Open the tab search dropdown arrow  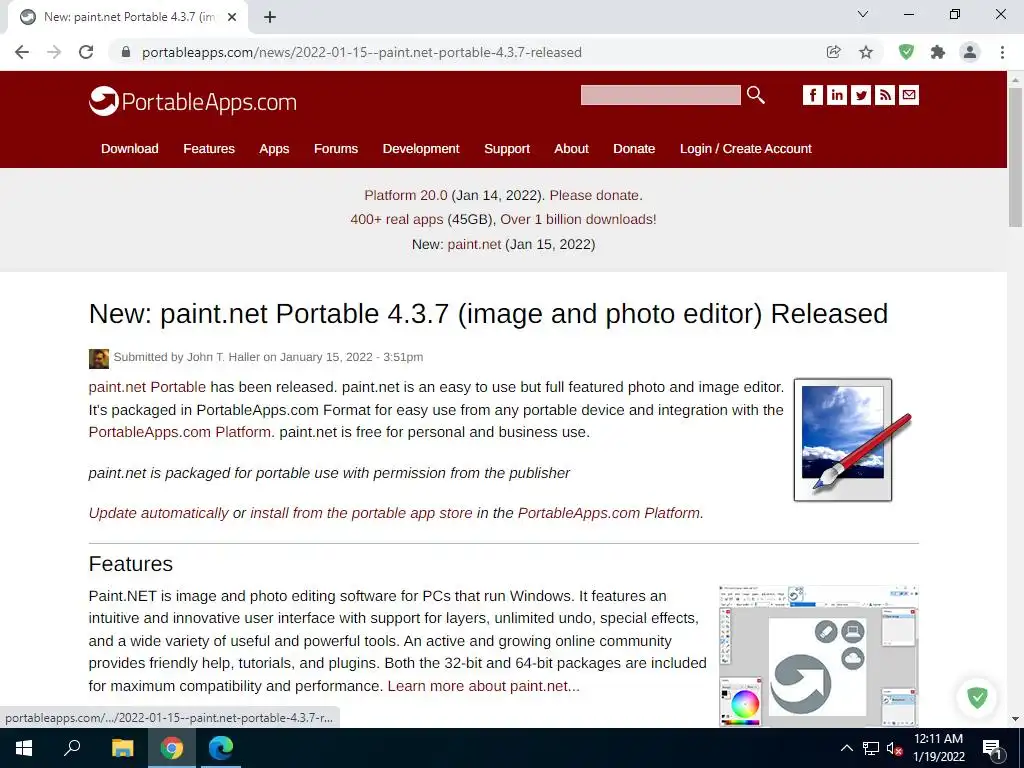coord(863,14)
